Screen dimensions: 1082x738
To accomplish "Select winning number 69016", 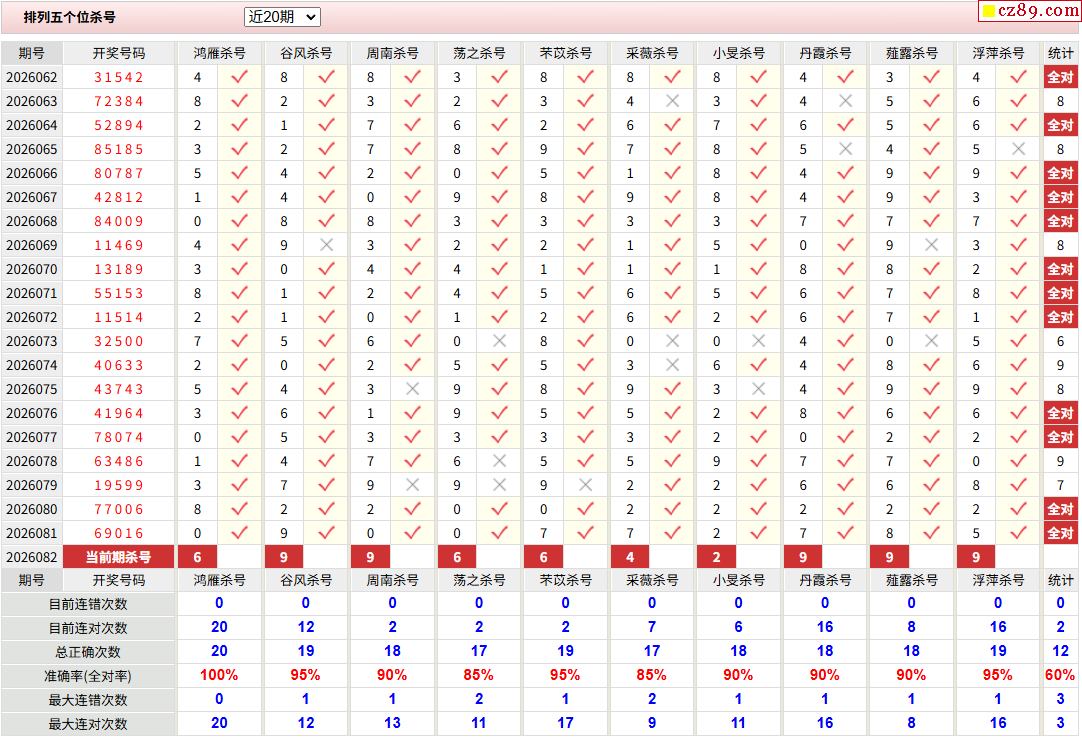I will click(119, 533).
